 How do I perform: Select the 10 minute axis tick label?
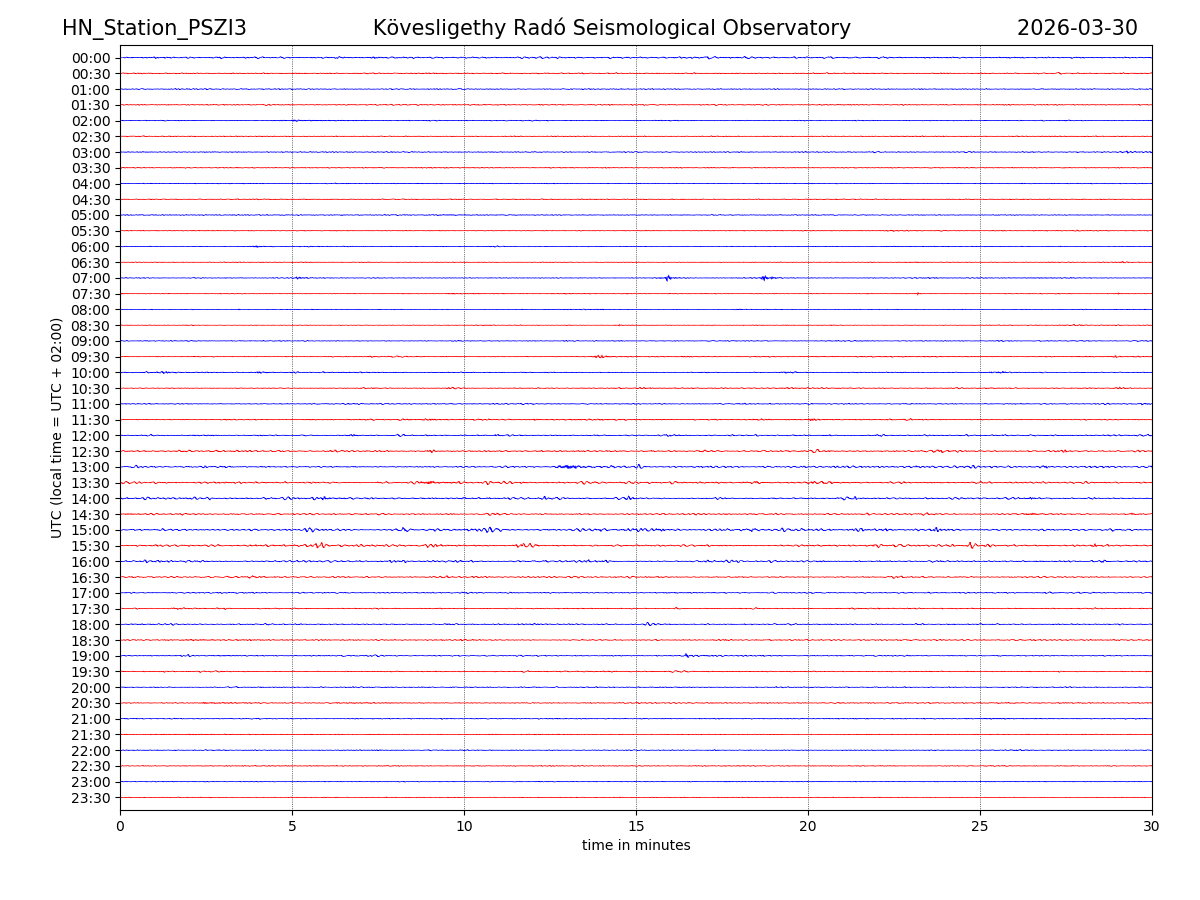click(464, 827)
